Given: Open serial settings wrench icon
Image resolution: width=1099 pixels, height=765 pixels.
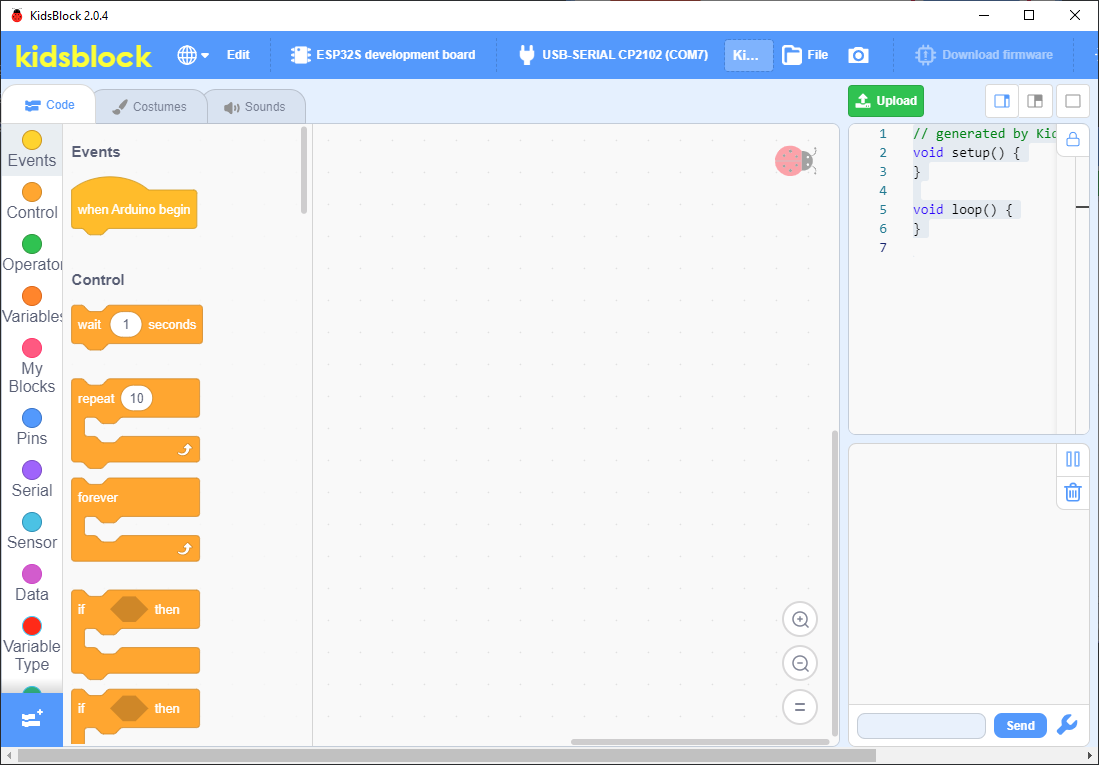Looking at the screenshot, I should (x=1067, y=725).
